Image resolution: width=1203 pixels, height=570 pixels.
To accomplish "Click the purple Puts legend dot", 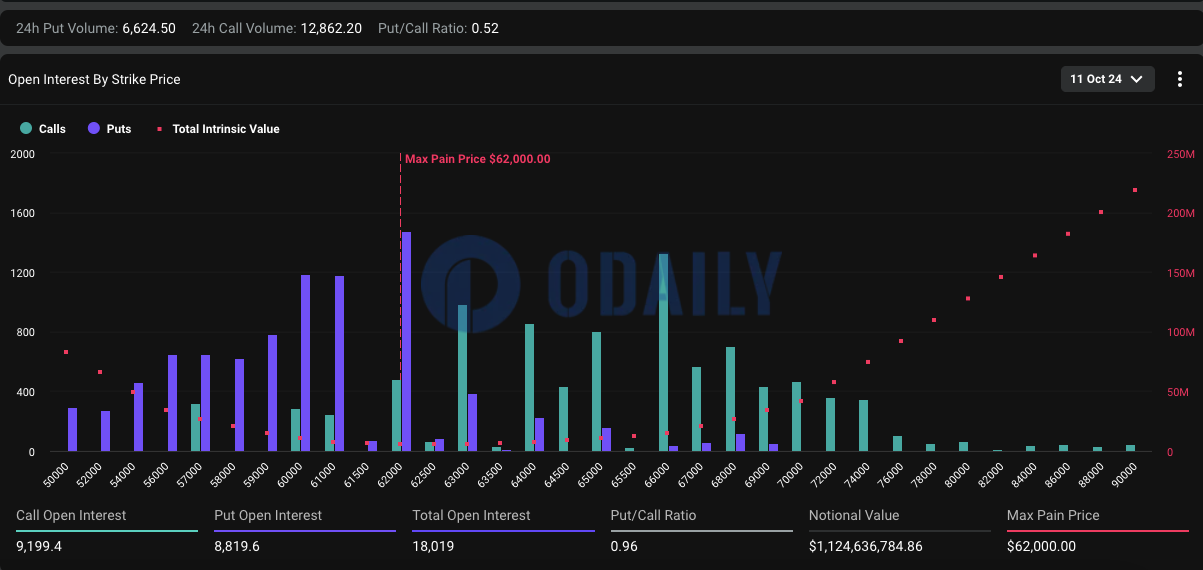I will 94,129.
